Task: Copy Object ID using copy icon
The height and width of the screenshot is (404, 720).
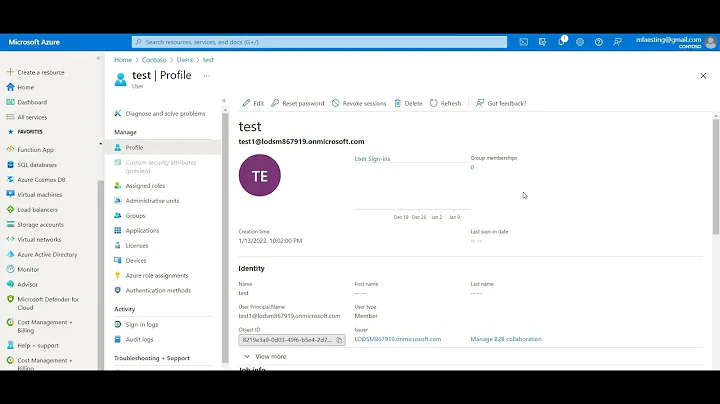Action: pos(339,340)
